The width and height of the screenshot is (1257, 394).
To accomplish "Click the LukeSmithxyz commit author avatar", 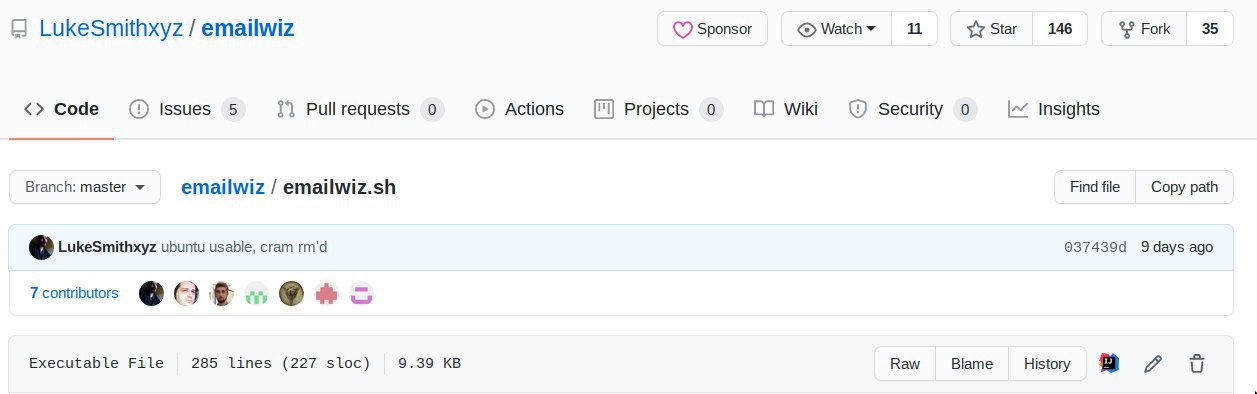I will tap(41, 247).
